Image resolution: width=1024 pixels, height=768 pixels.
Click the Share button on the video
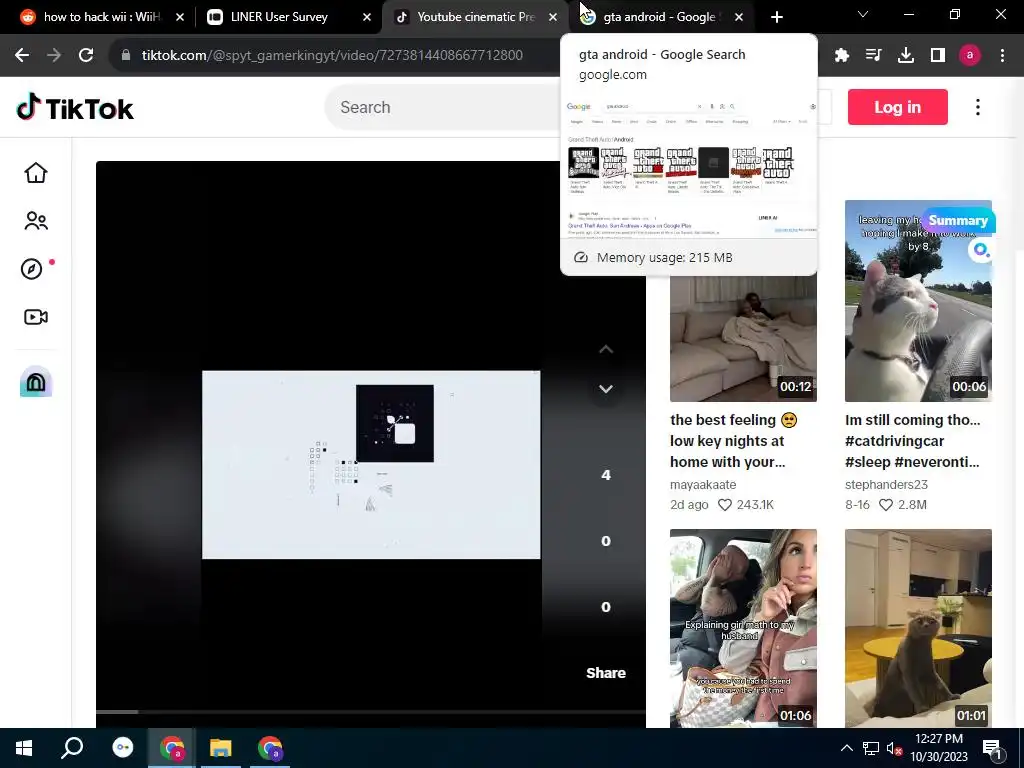605,673
